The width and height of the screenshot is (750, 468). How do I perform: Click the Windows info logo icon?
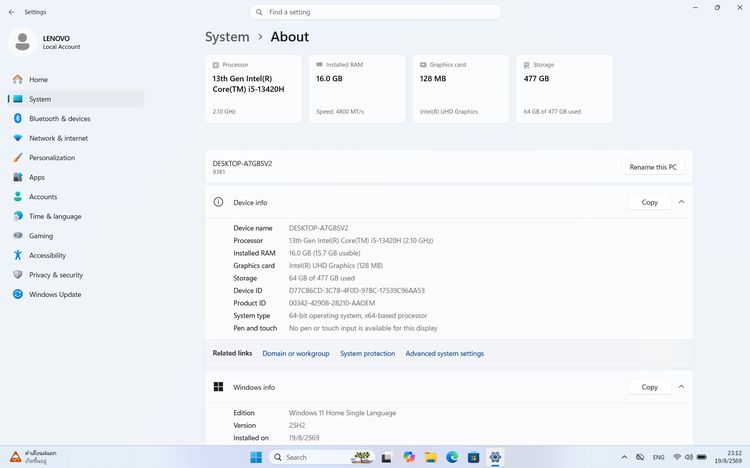click(218, 387)
